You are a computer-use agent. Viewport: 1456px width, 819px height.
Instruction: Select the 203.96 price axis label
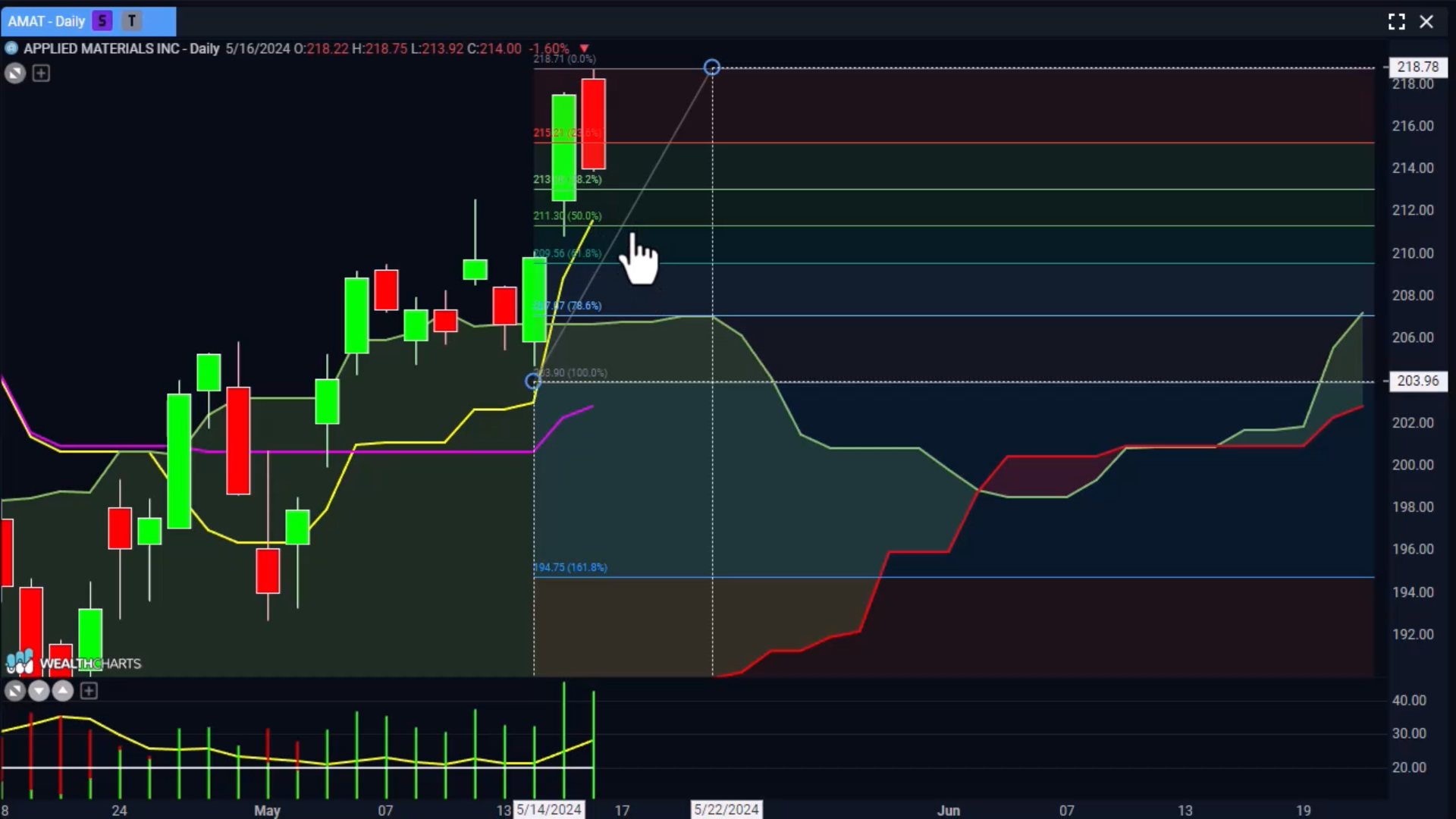point(1417,381)
